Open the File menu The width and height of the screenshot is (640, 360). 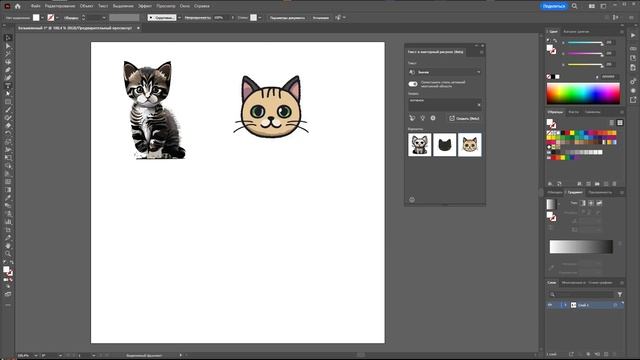(x=36, y=6)
